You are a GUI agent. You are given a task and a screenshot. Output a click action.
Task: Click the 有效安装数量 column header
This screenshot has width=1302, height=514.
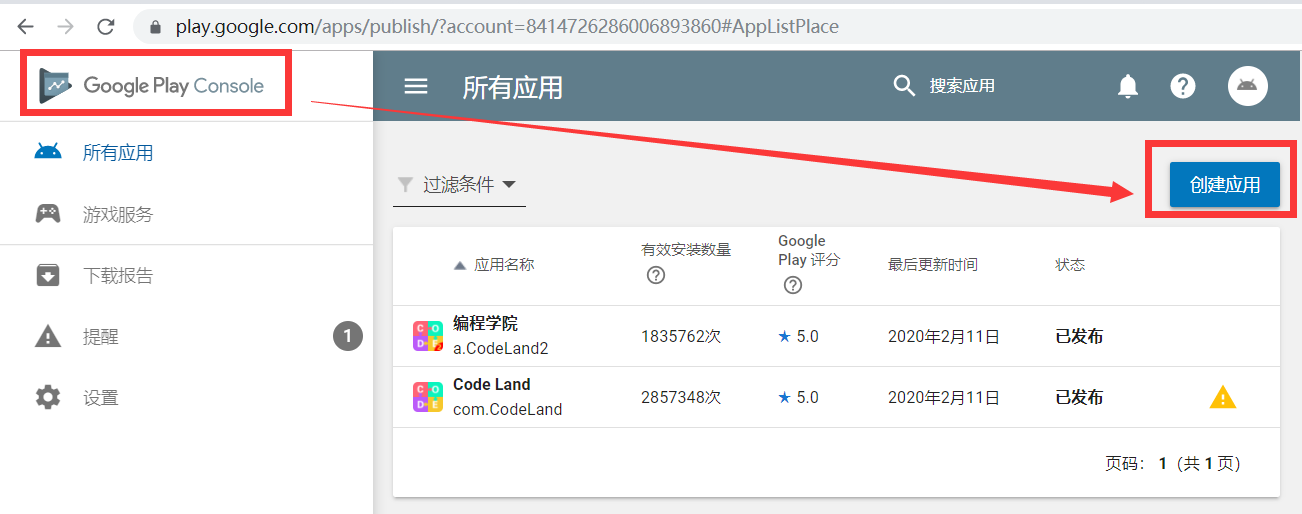[x=686, y=250]
